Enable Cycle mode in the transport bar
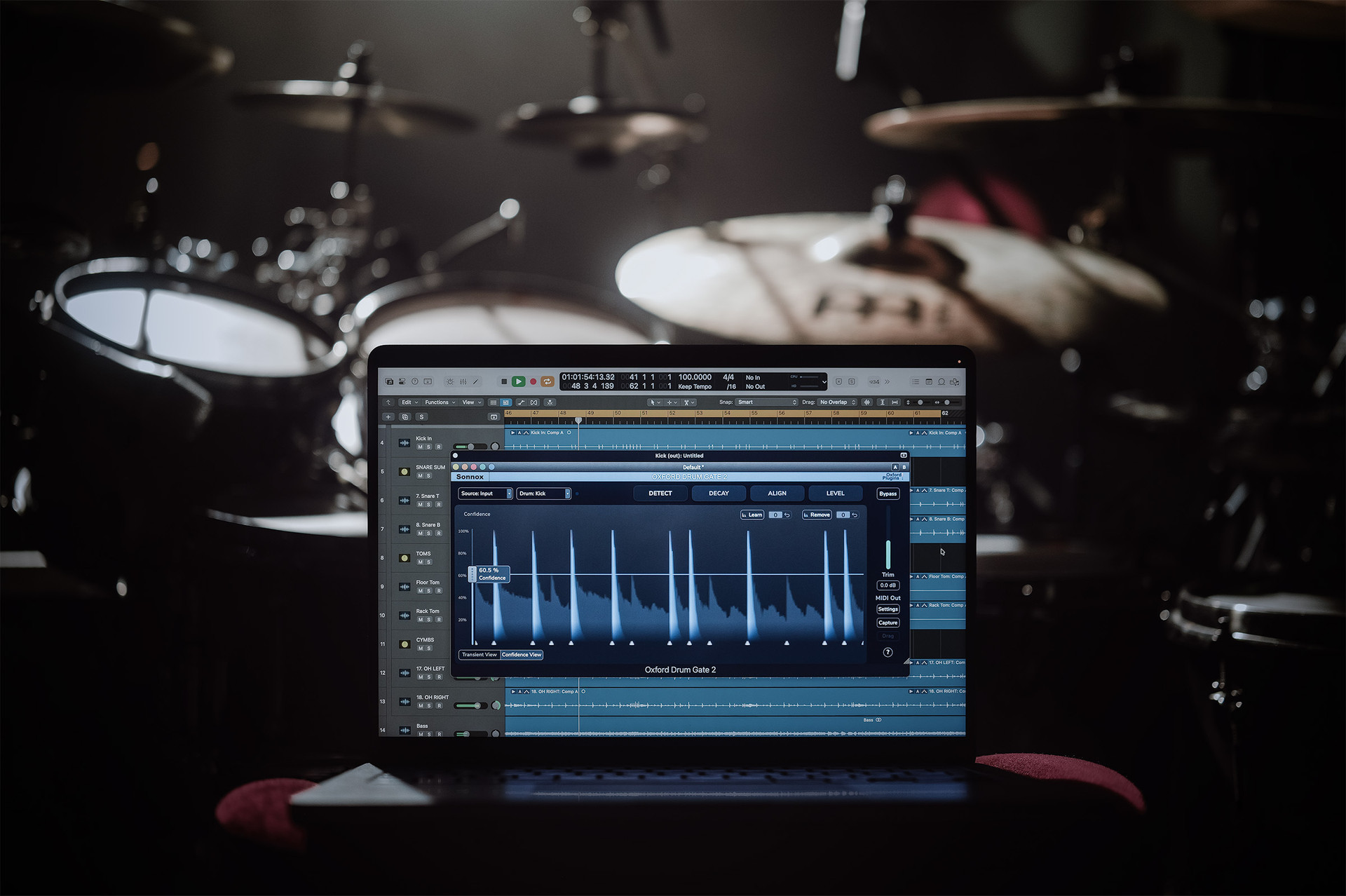1346x896 pixels. [x=548, y=381]
